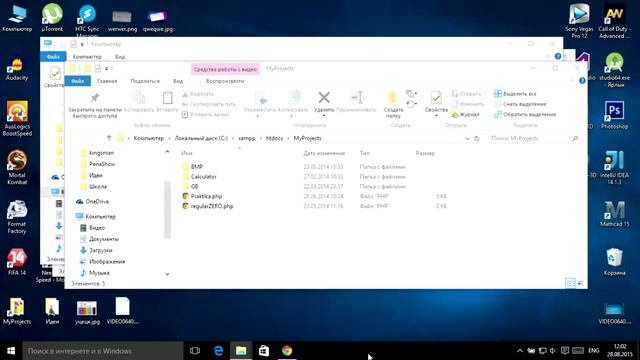Select the werwer.png desktop file
Image resolution: width=640 pixels, height=360 pixels.
pos(122,20)
